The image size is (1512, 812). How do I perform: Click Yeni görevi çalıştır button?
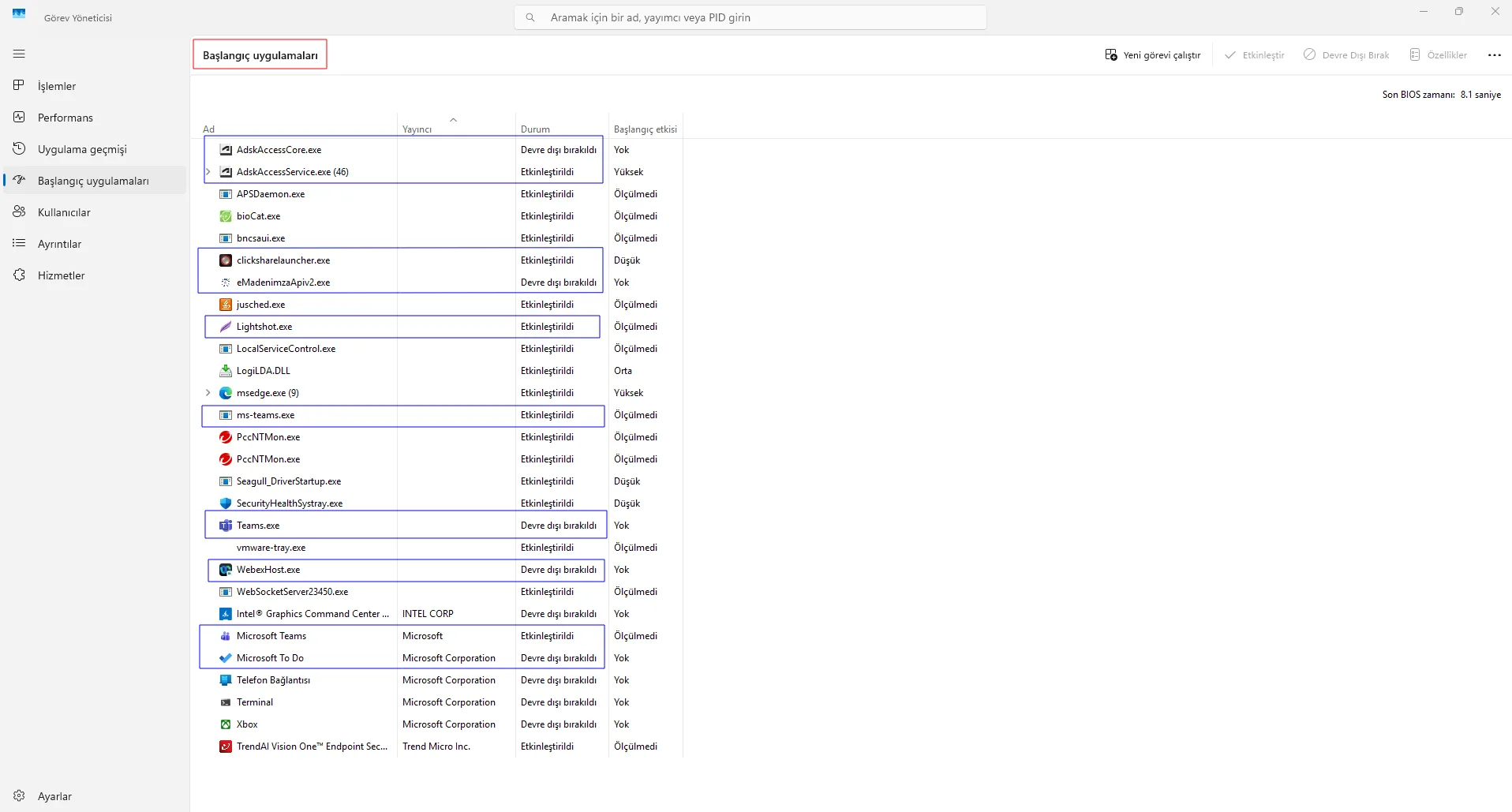tap(1153, 55)
